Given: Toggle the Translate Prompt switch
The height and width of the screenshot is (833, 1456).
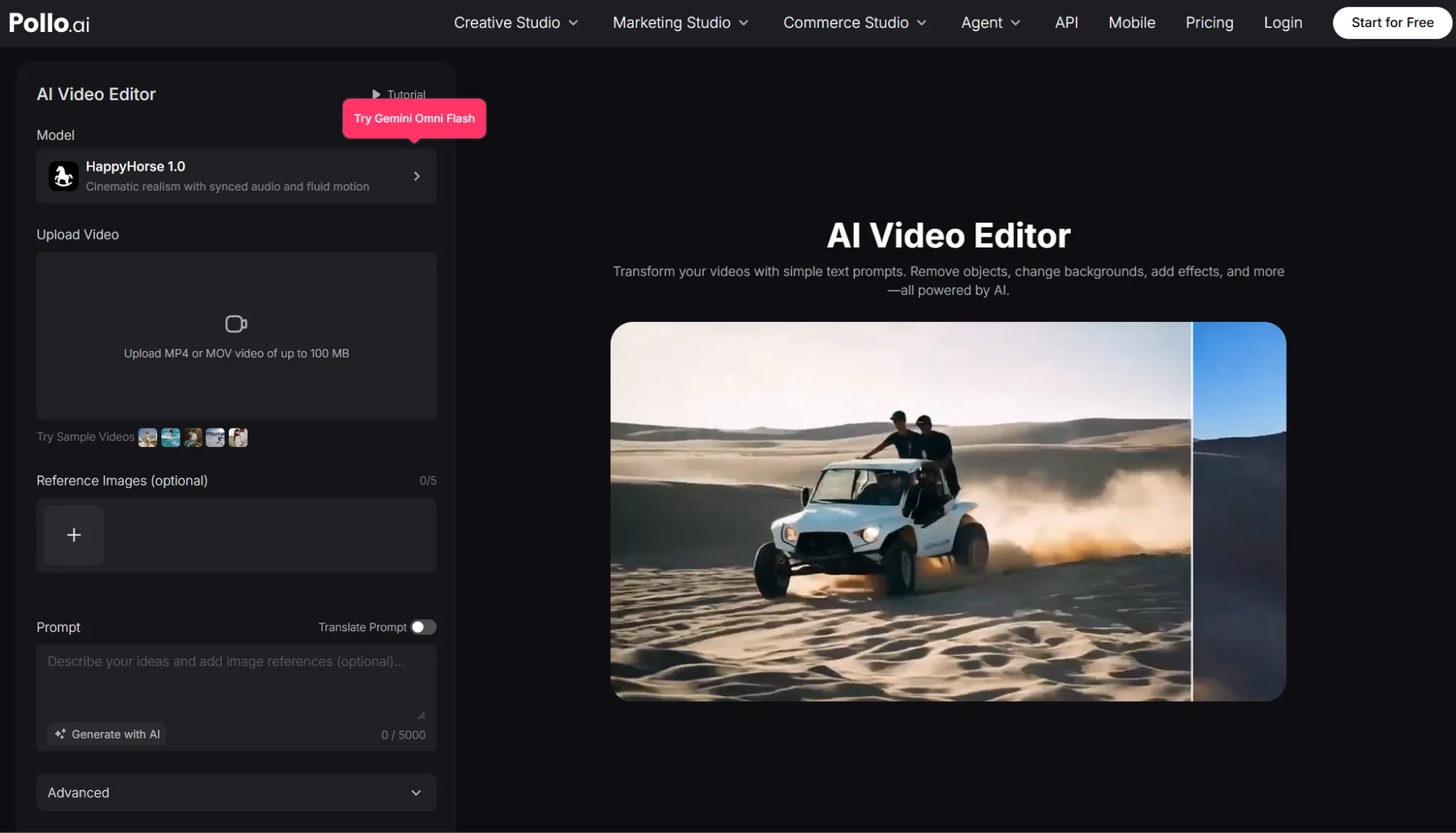Looking at the screenshot, I should point(424,627).
